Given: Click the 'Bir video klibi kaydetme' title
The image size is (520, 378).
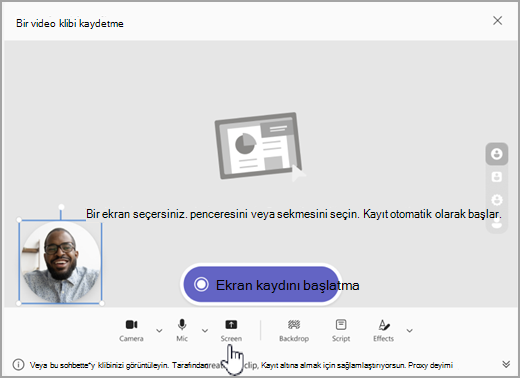Looking at the screenshot, I should [70, 23].
